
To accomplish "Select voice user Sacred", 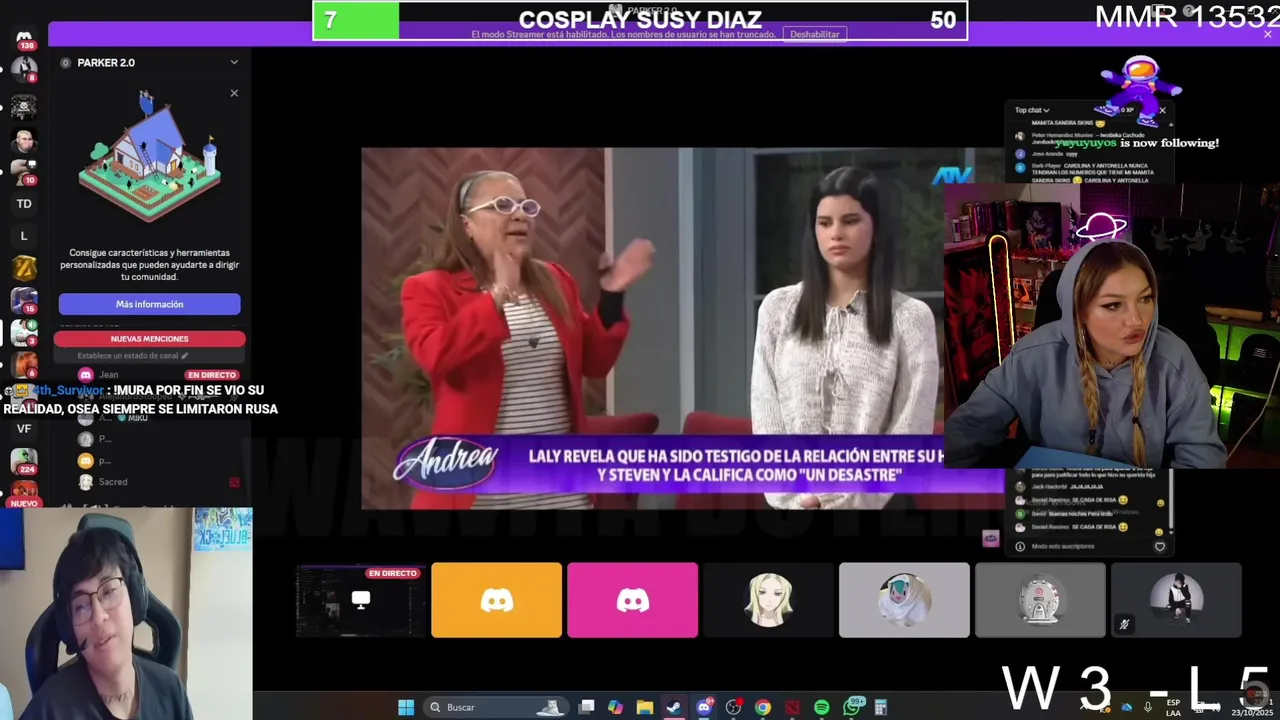I will [113, 482].
